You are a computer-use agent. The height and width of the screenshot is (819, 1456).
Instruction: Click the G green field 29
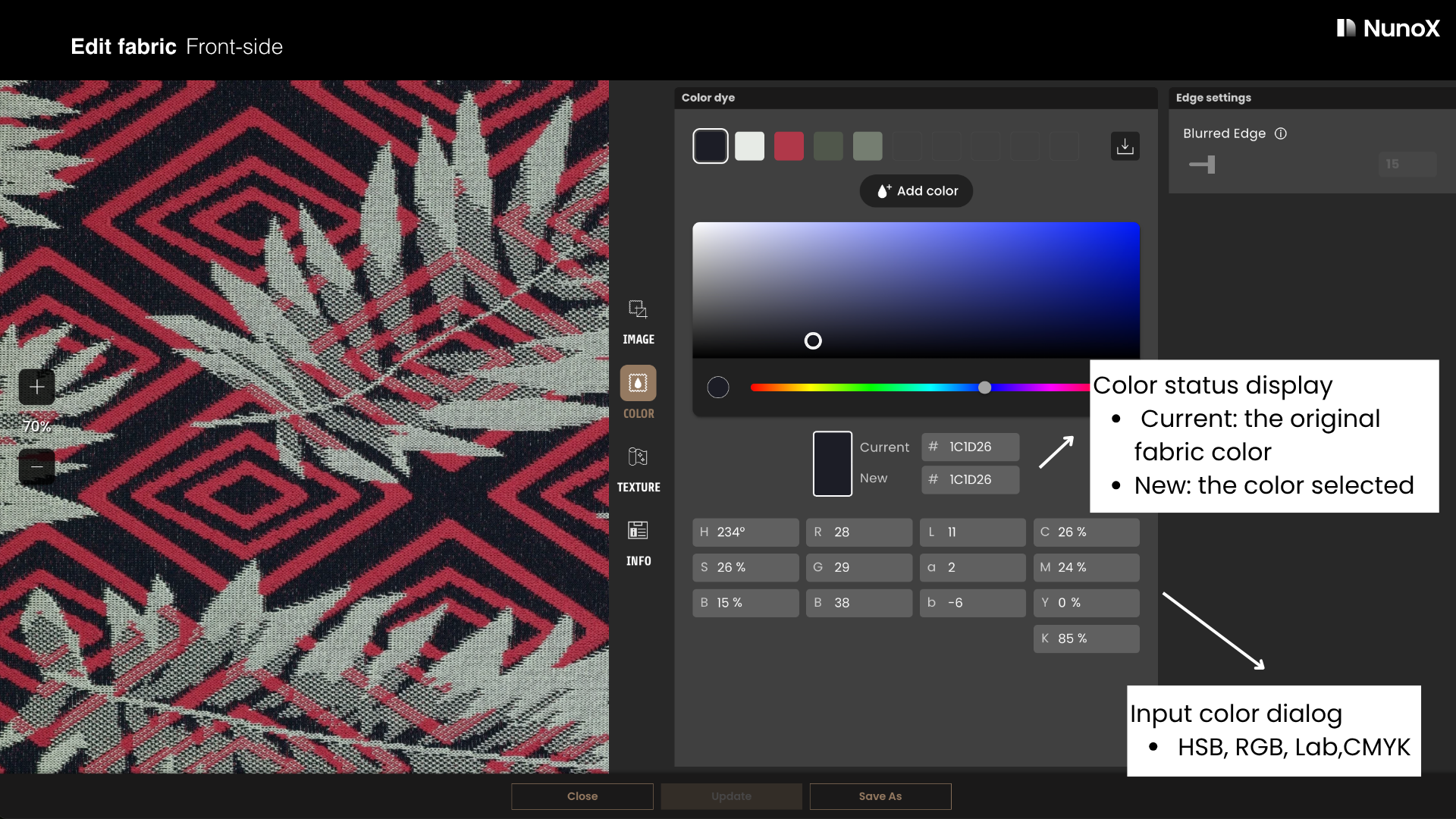tap(859, 568)
